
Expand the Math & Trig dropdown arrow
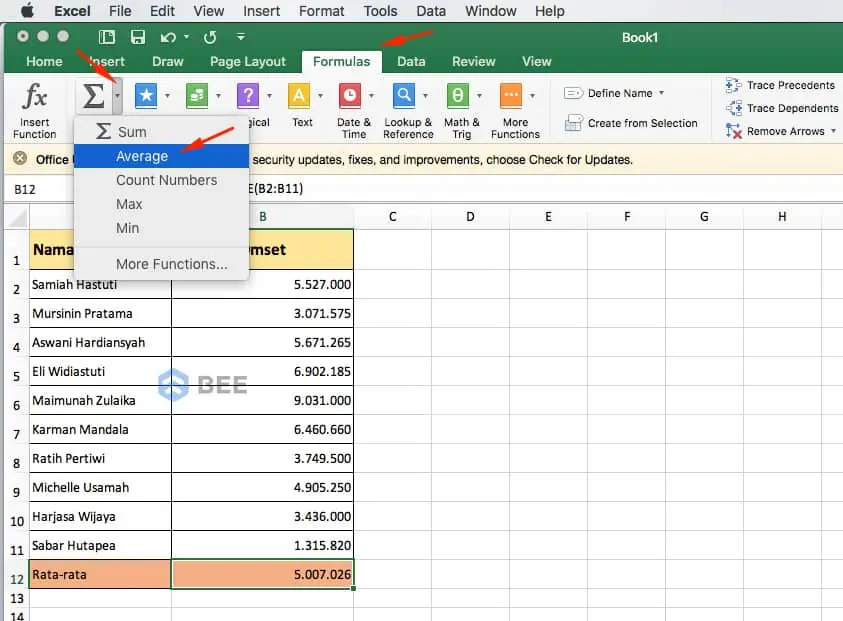(x=479, y=96)
